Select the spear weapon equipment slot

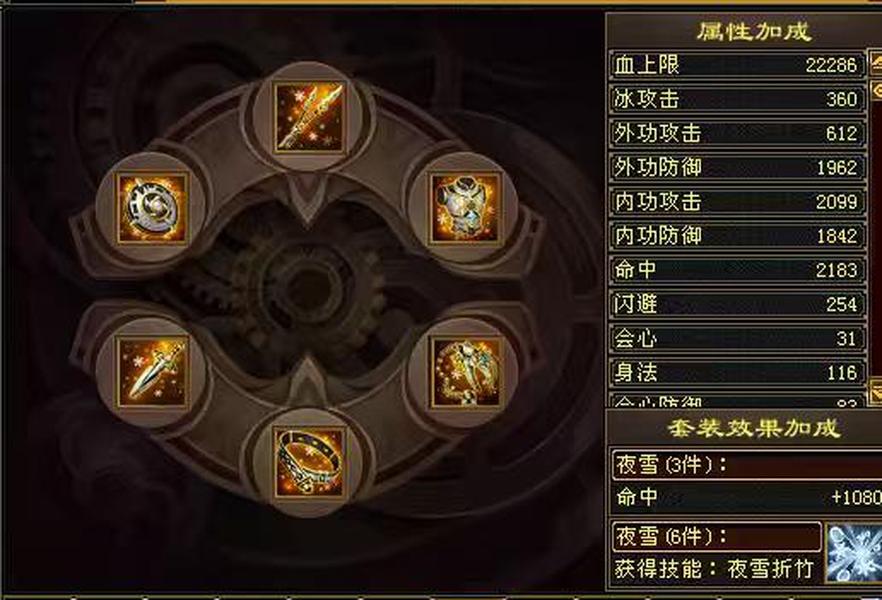click(x=309, y=118)
